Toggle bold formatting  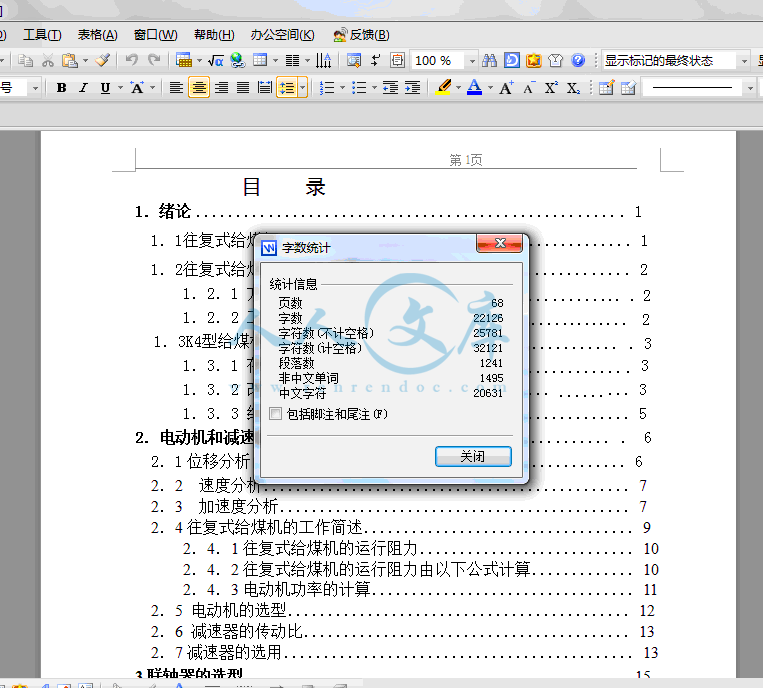coord(61,88)
